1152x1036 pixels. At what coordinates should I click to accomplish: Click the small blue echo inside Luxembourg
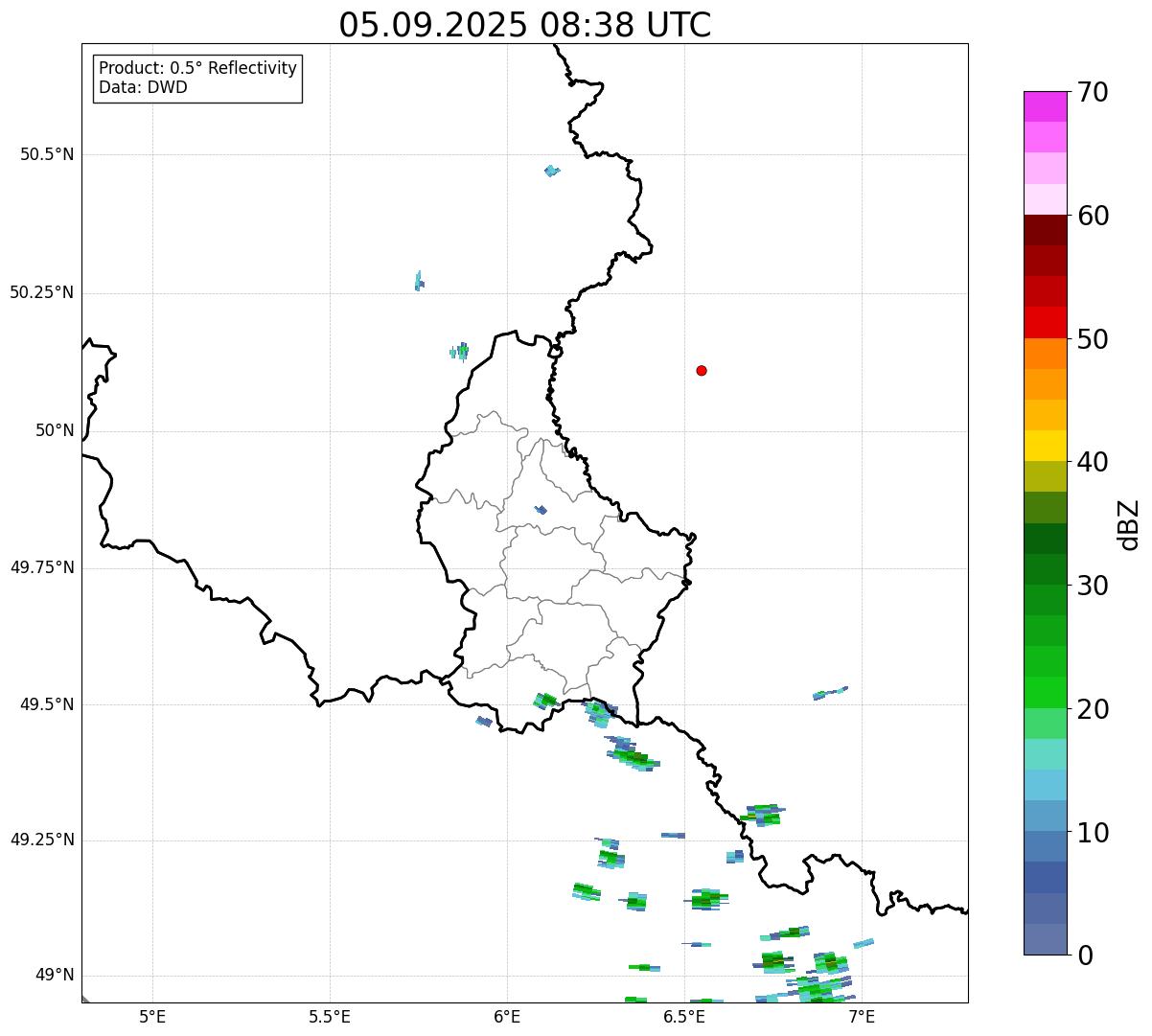pos(541,510)
